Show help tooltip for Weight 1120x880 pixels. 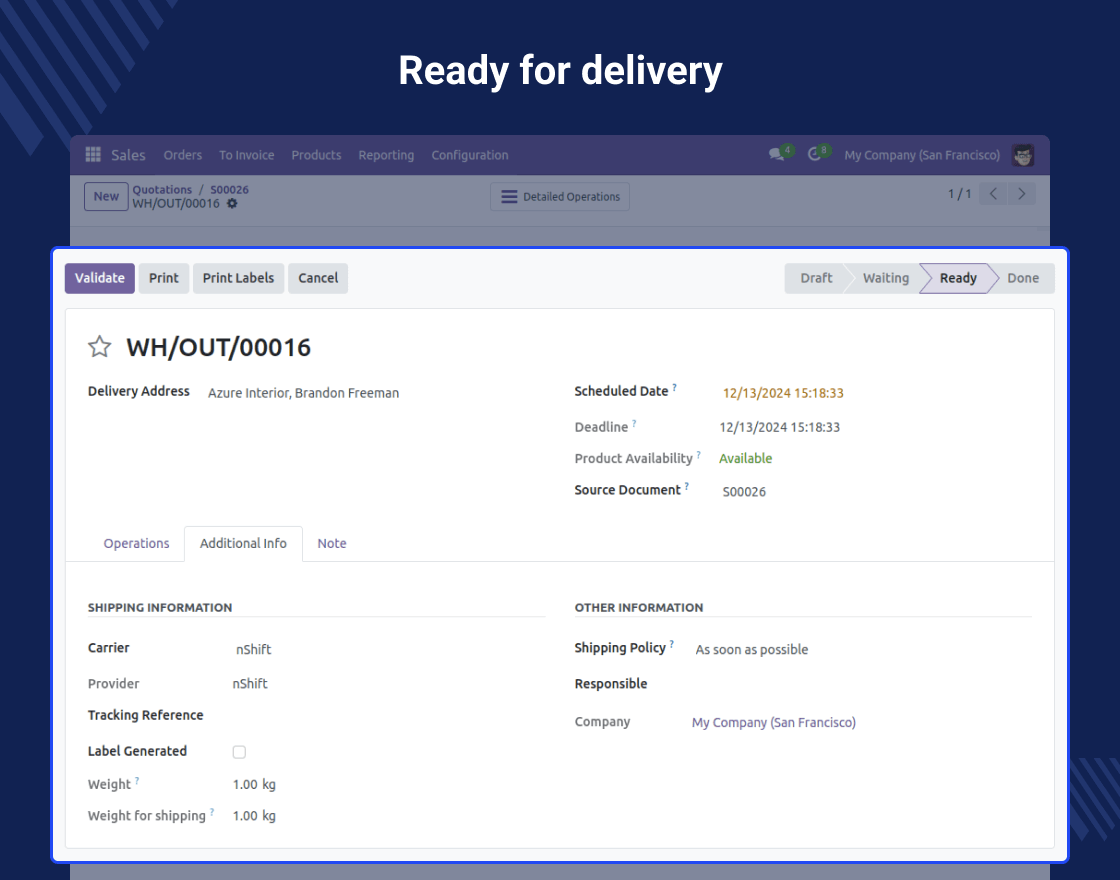[136, 780]
